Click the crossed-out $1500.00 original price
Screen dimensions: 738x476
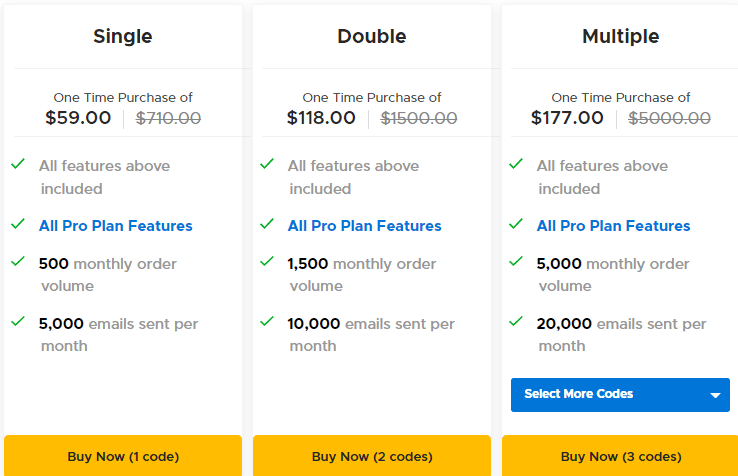(x=419, y=118)
